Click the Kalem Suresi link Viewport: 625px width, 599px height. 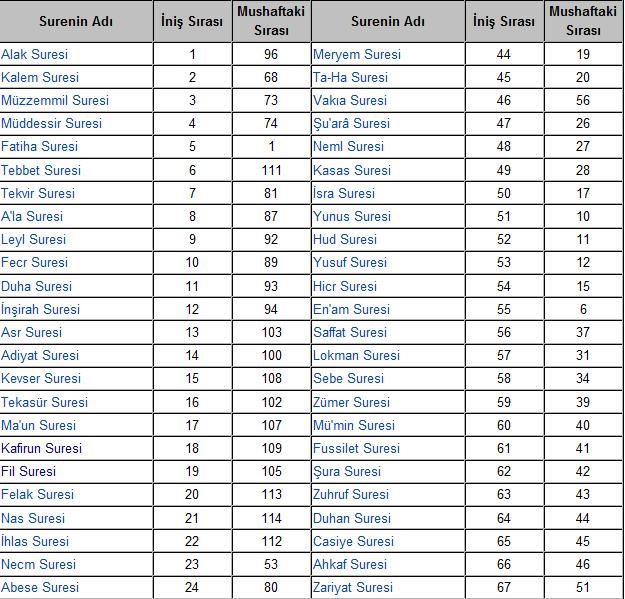(40, 77)
